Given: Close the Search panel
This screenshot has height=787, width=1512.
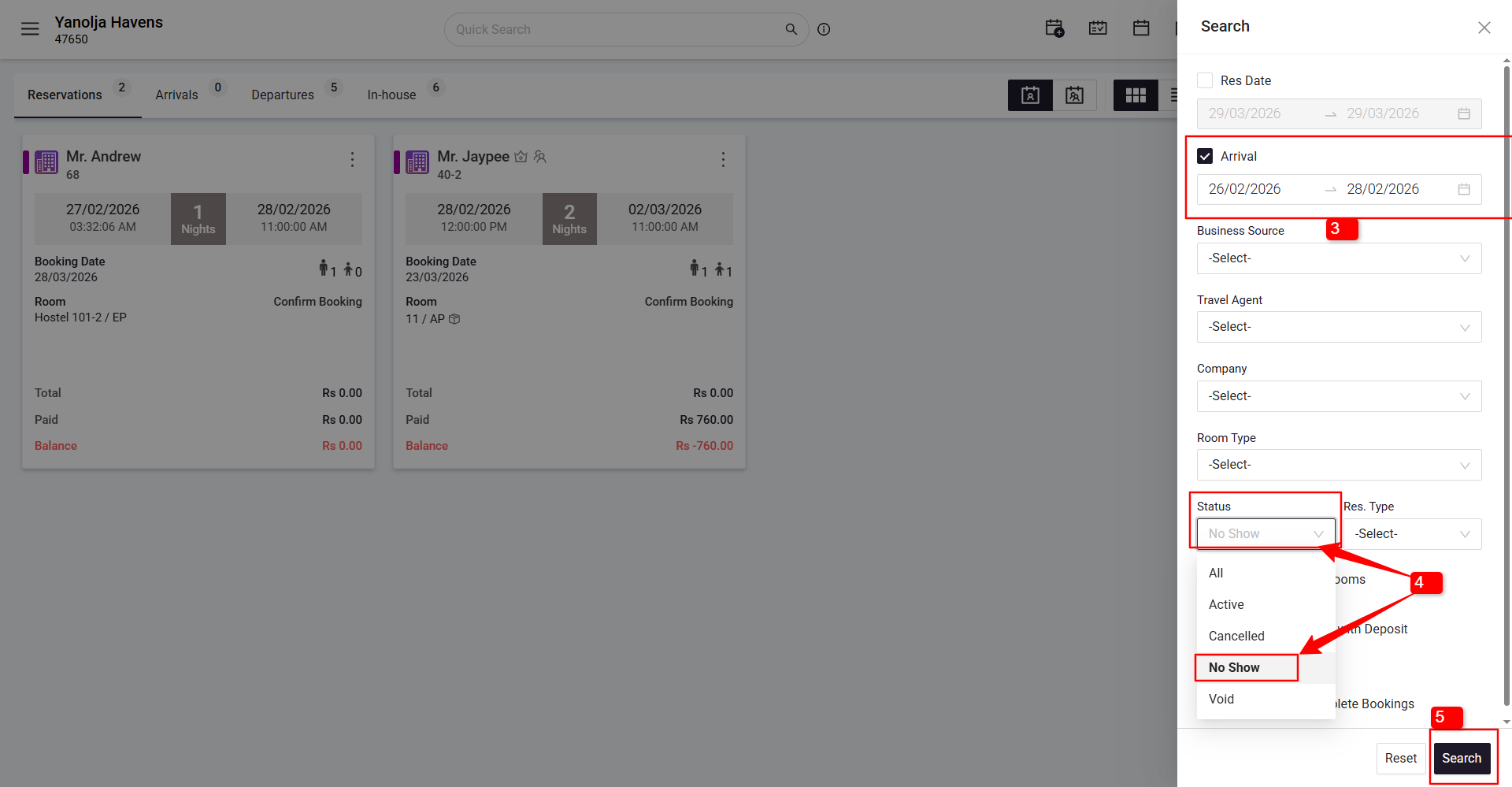Looking at the screenshot, I should tap(1484, 28).
